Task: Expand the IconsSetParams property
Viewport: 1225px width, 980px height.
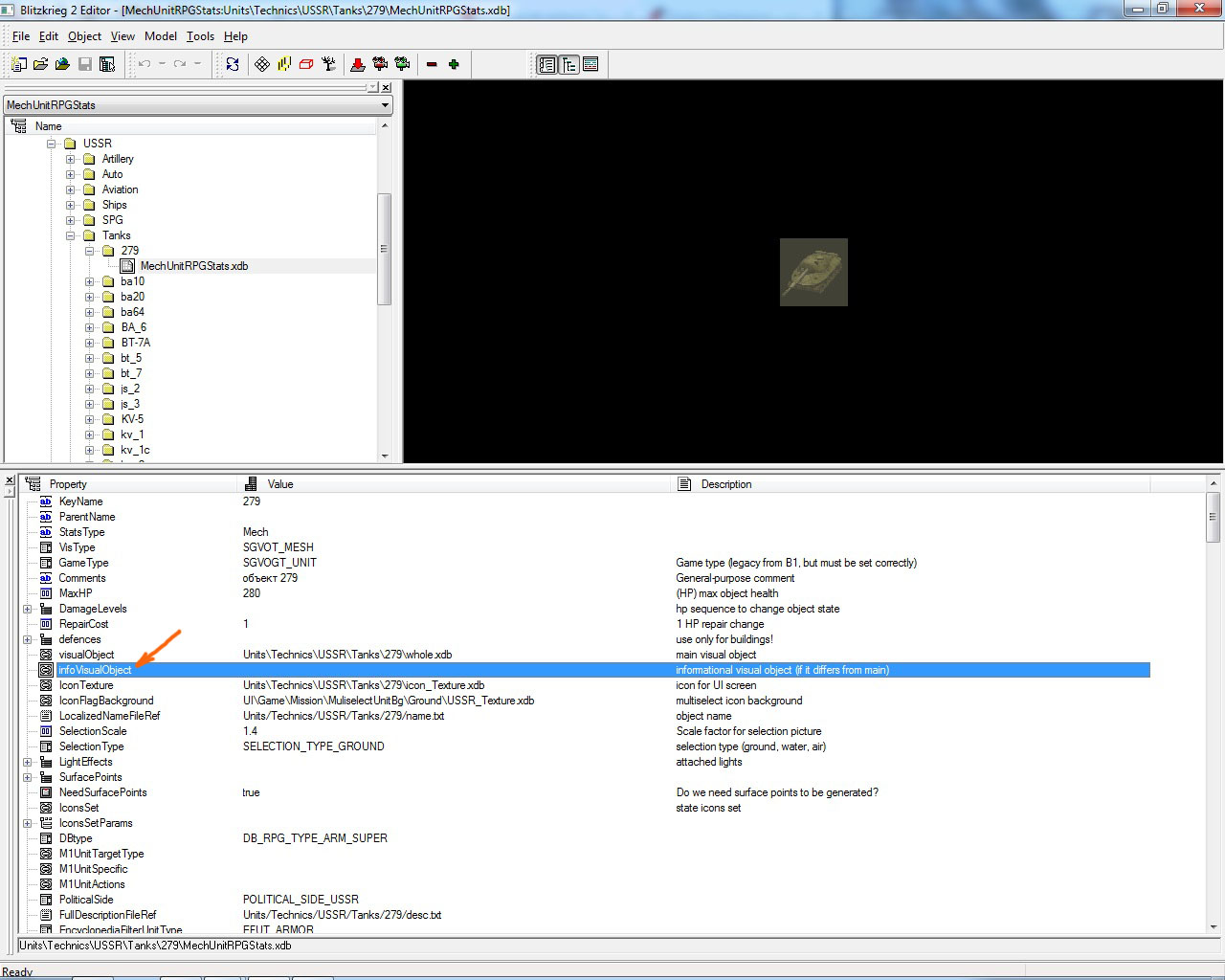Action: (x=28, y=823)
